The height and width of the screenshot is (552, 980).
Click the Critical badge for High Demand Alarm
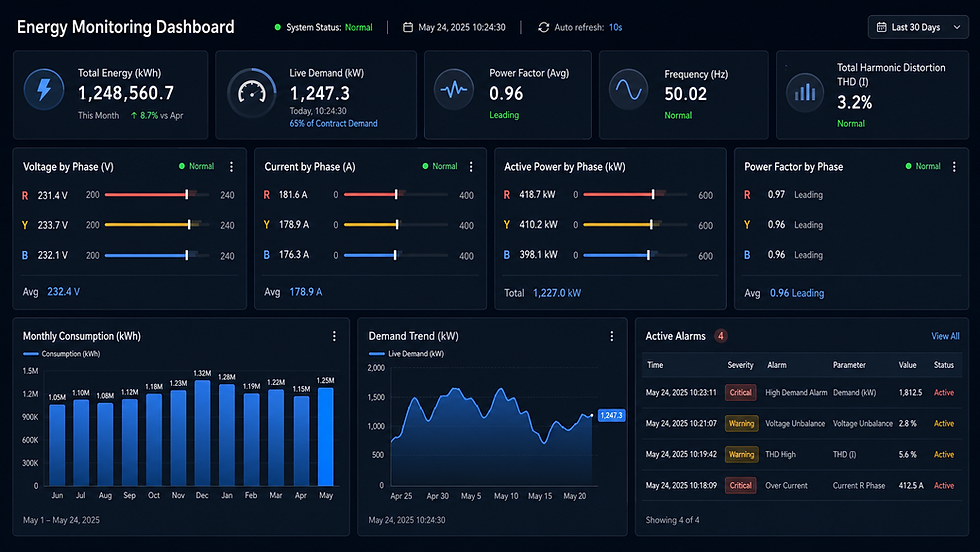tap(741, 393)
